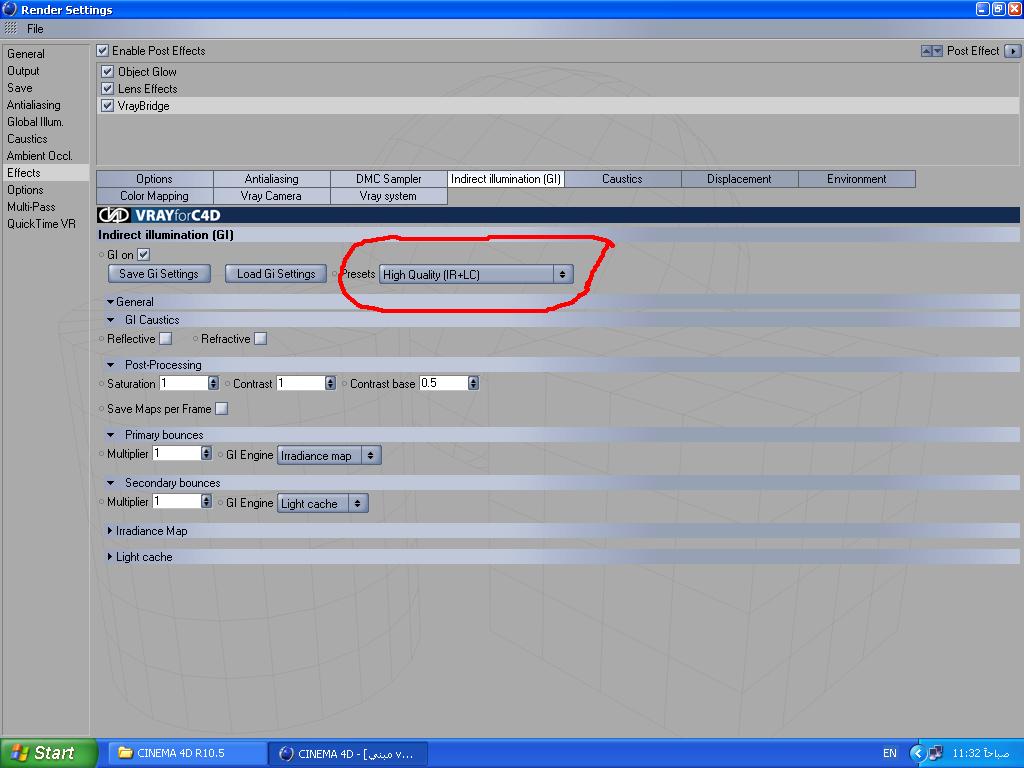Expand the Irradiance Map section

tap(110, 531)
